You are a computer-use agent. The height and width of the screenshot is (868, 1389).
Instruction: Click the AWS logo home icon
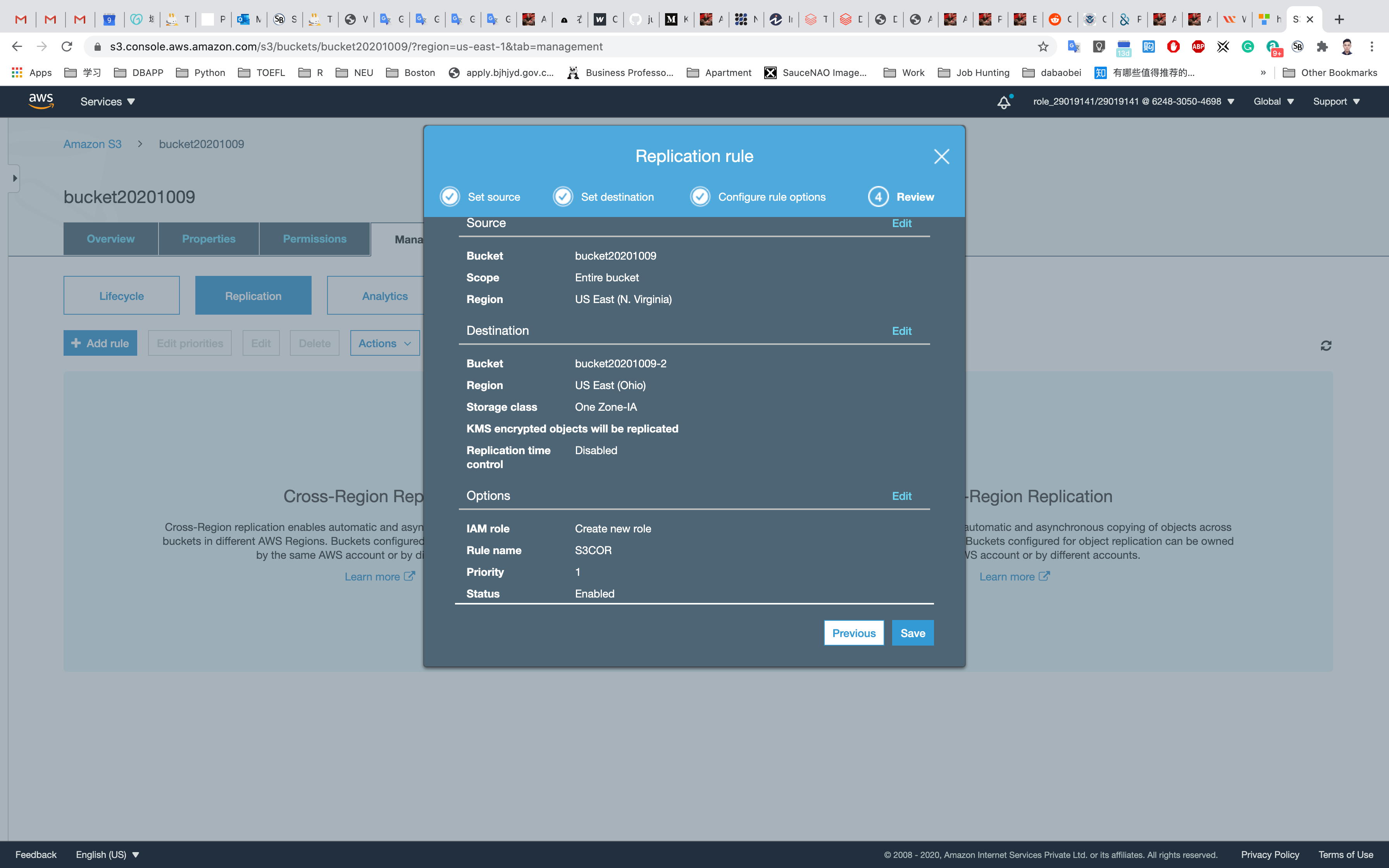[41, 101]
